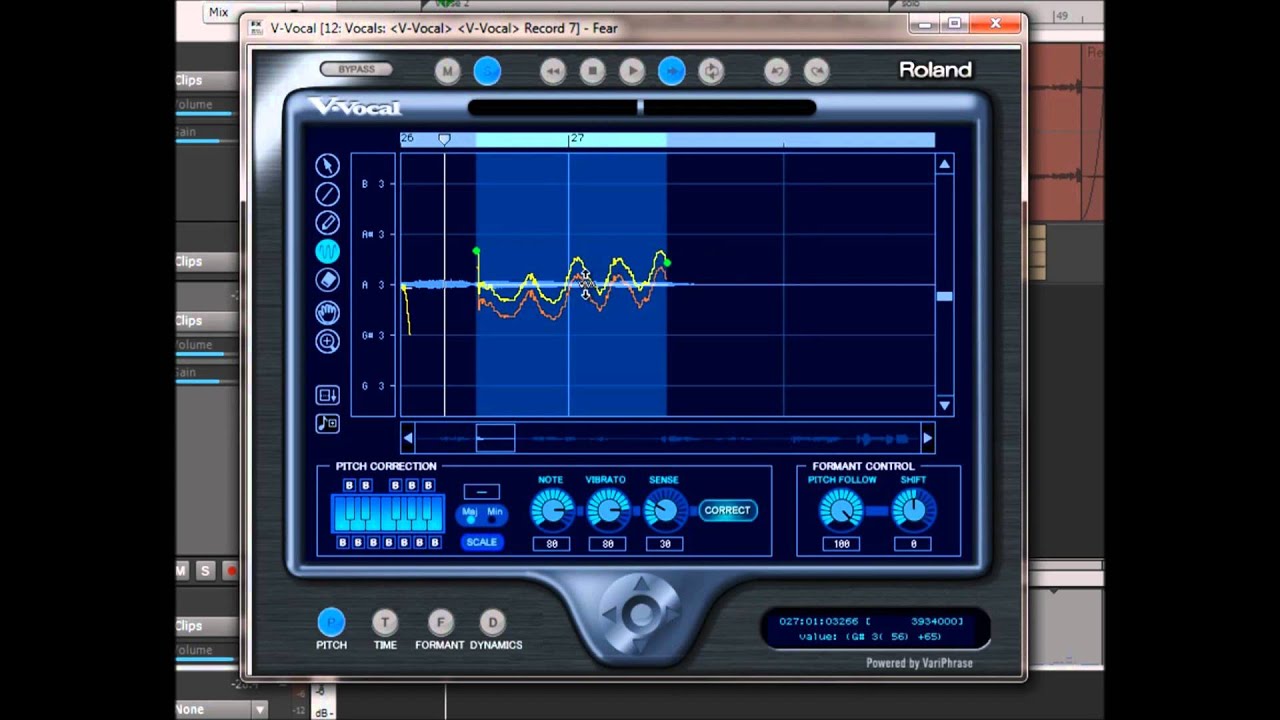Click the music note icon in tool column
This screenshot has width=1280, height=720.
[327, 423]
